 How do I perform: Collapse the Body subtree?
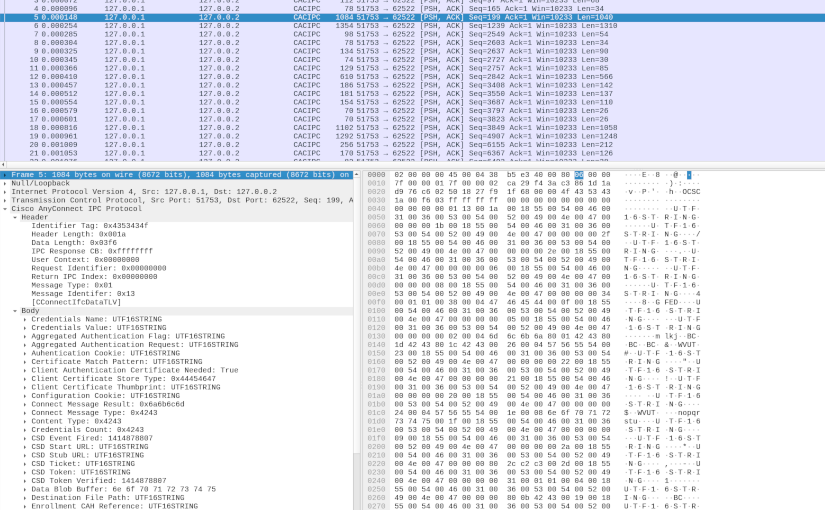tap(15, 311)
